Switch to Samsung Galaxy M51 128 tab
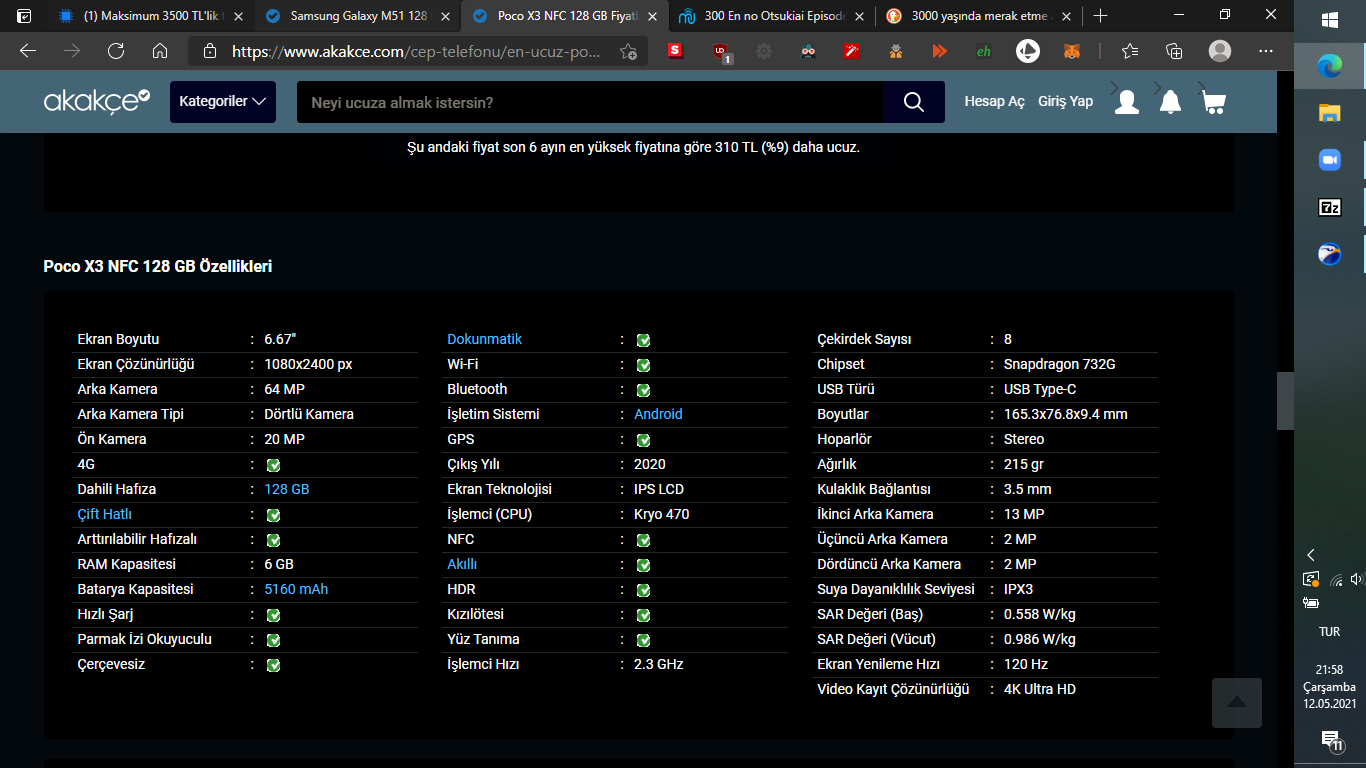 click(358, 16)
